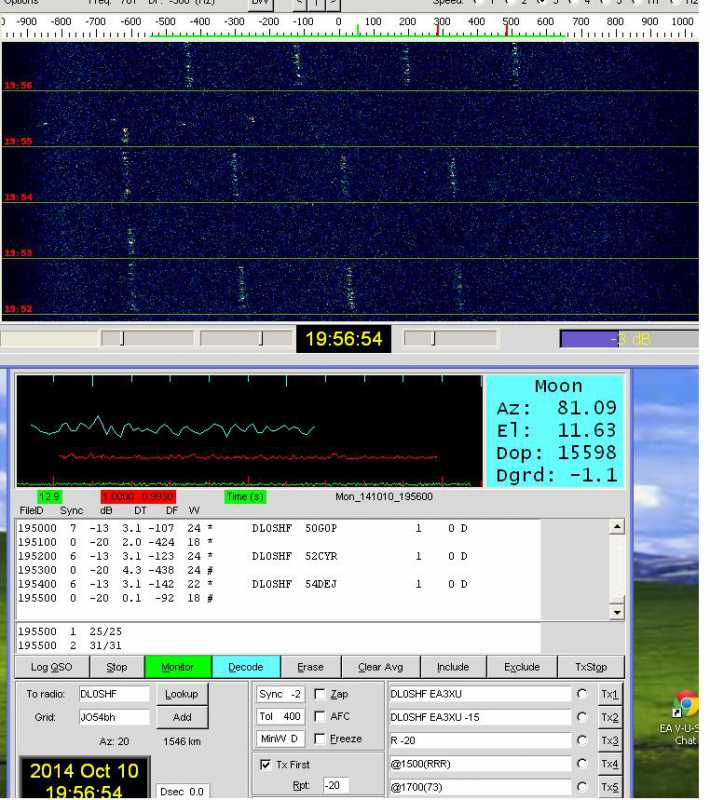Screen dimensions: 710x800
Task: Click the green Time (s) label
Action: (244, 496)
